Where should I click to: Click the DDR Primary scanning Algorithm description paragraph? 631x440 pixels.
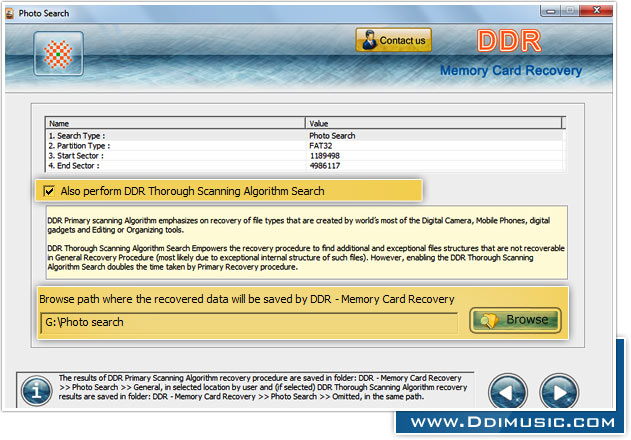299,225
